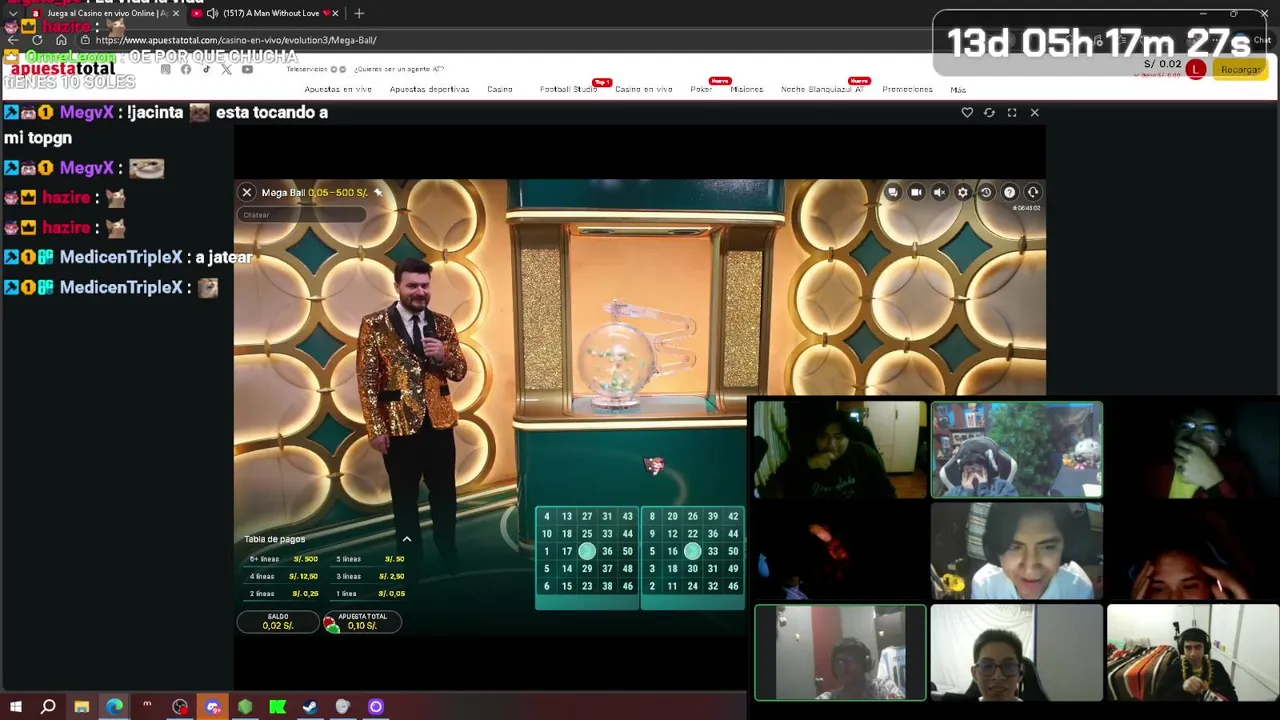Open Windows search from the taskbar

click(48, 707)
